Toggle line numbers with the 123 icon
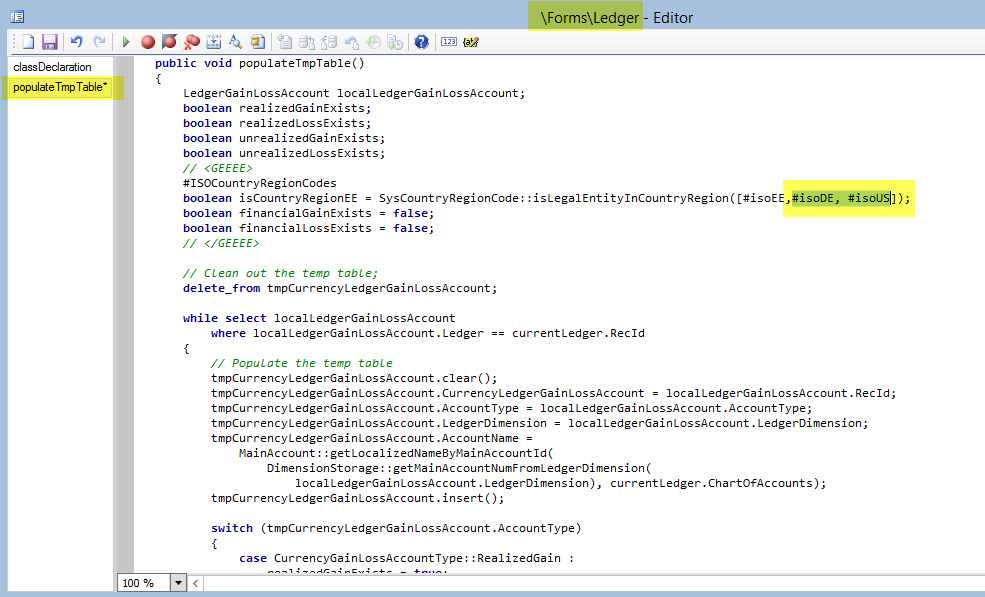 point(448,42)
